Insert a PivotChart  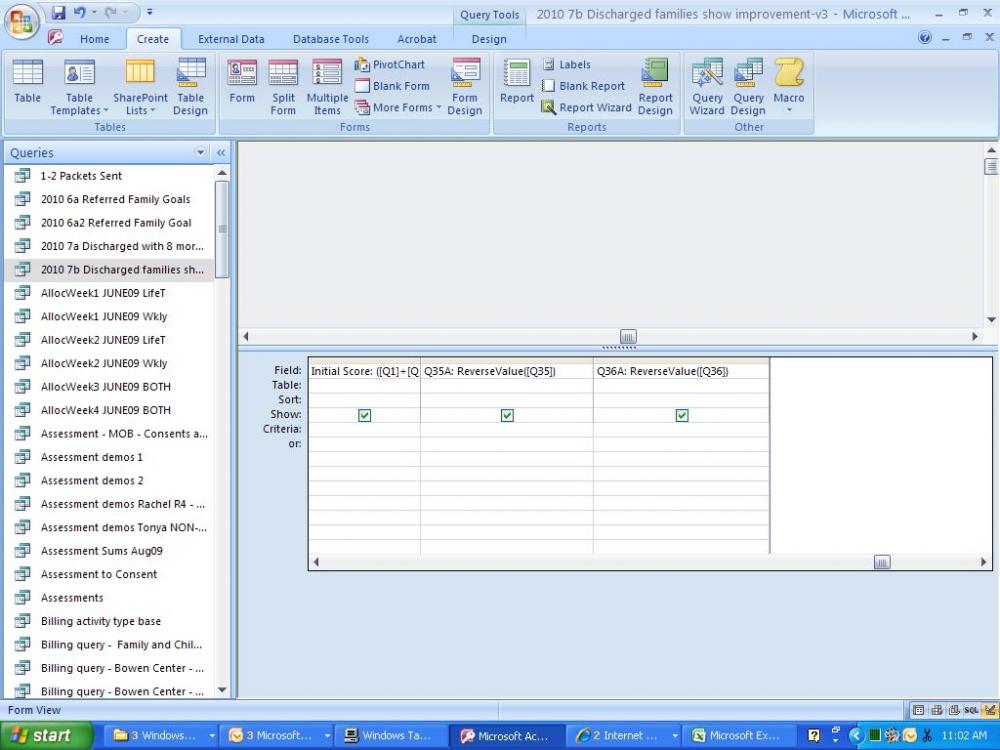(390, 64)
